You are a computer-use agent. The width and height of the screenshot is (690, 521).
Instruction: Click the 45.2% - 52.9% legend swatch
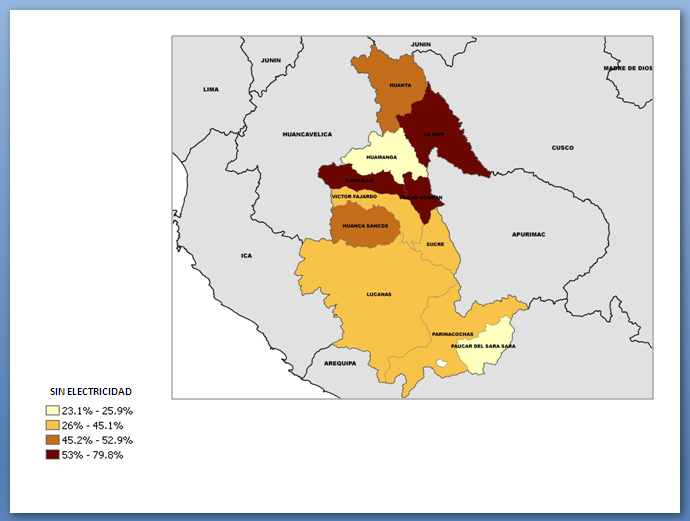52,440
